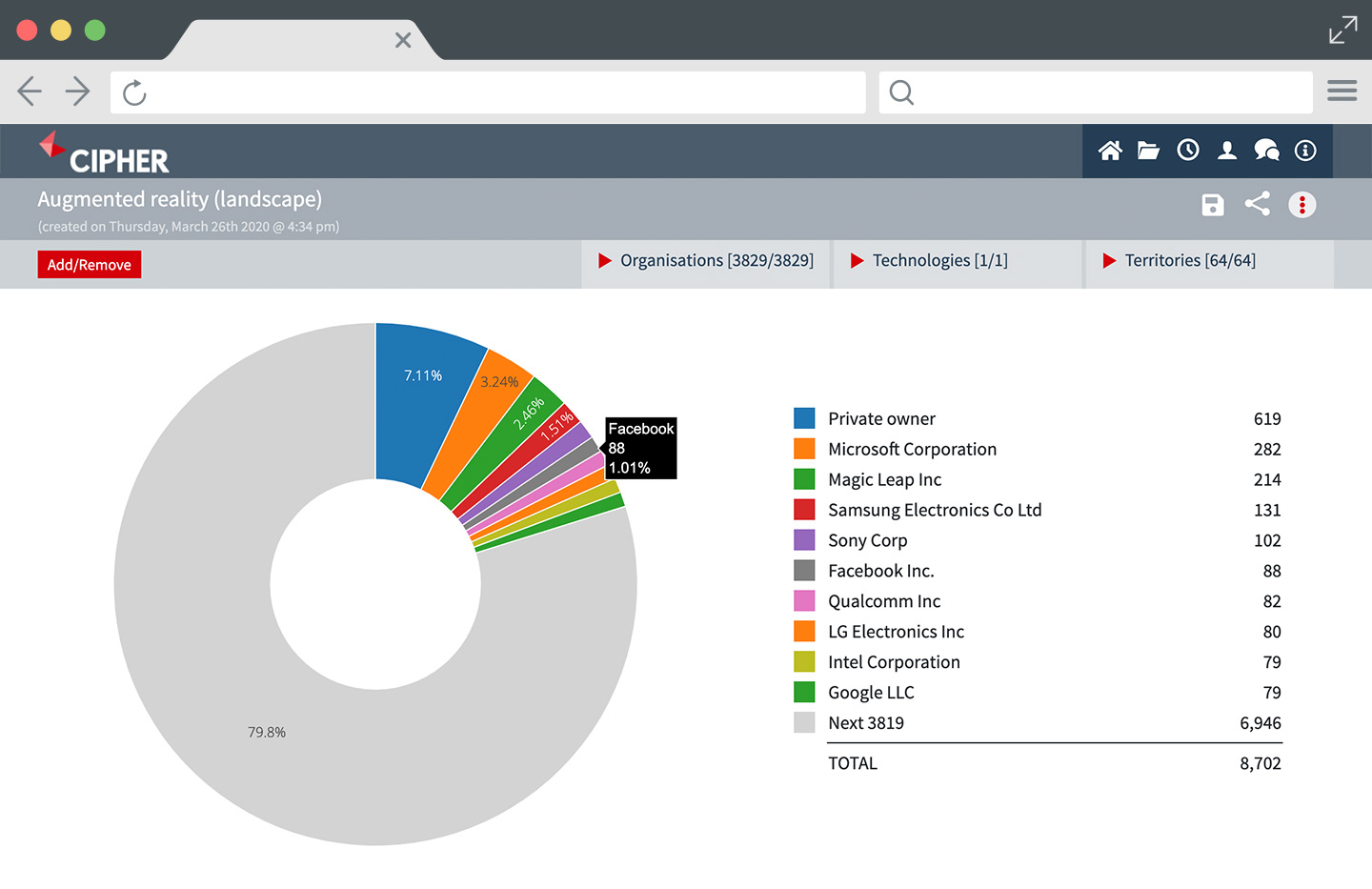Click the Next 3819 count 6,946

1261,723
